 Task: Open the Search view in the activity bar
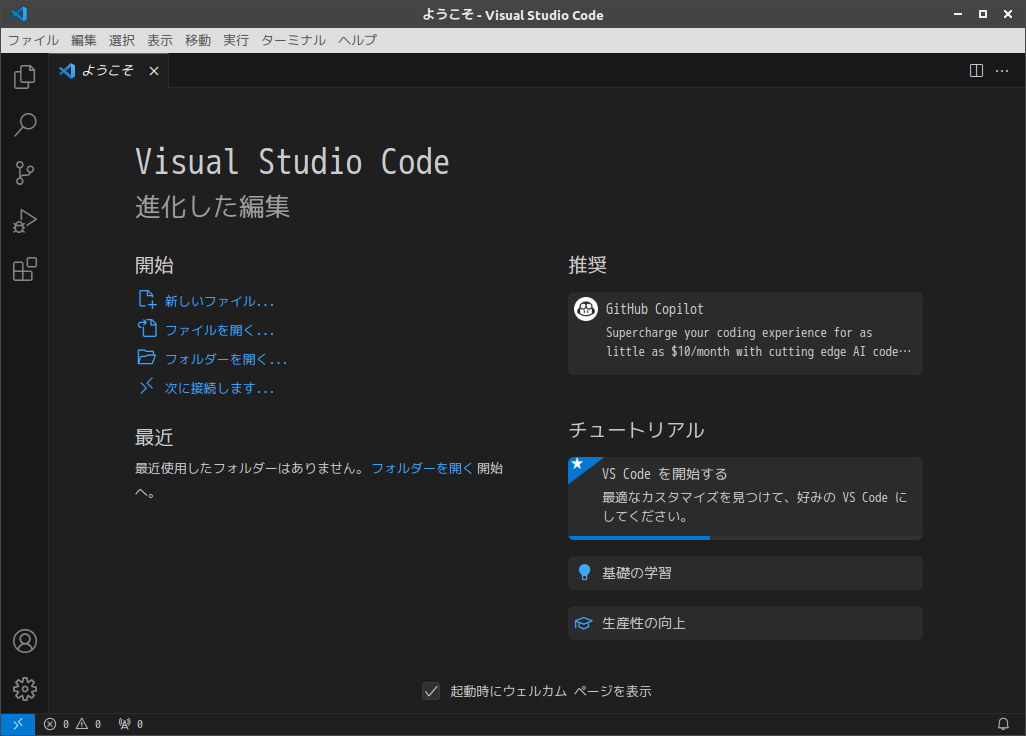point(25,124)
